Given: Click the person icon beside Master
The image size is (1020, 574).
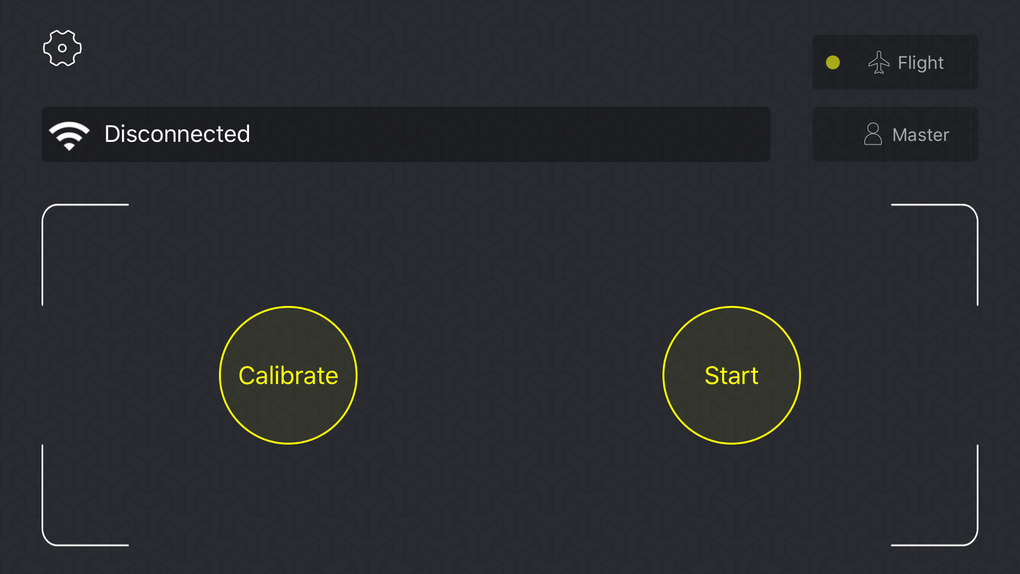Looking at the screenshot, I should [873, 135].
